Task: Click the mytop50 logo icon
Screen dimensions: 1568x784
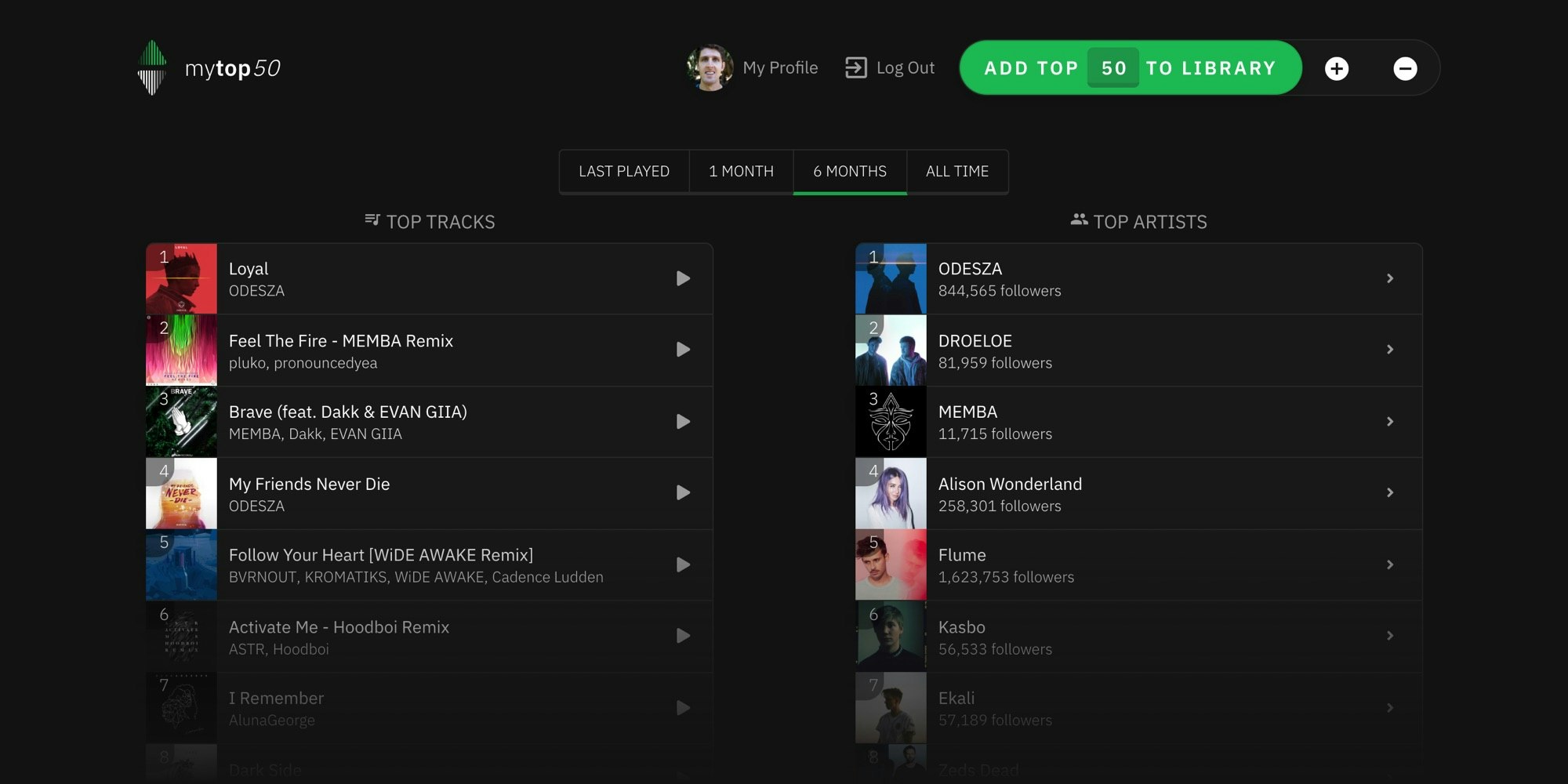Action: pos(152,67)
